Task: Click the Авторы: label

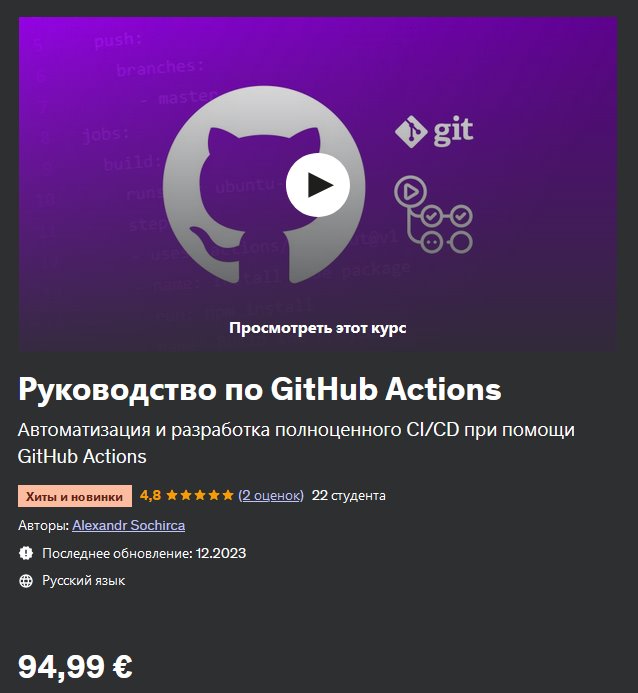Action: pos(43,525)
